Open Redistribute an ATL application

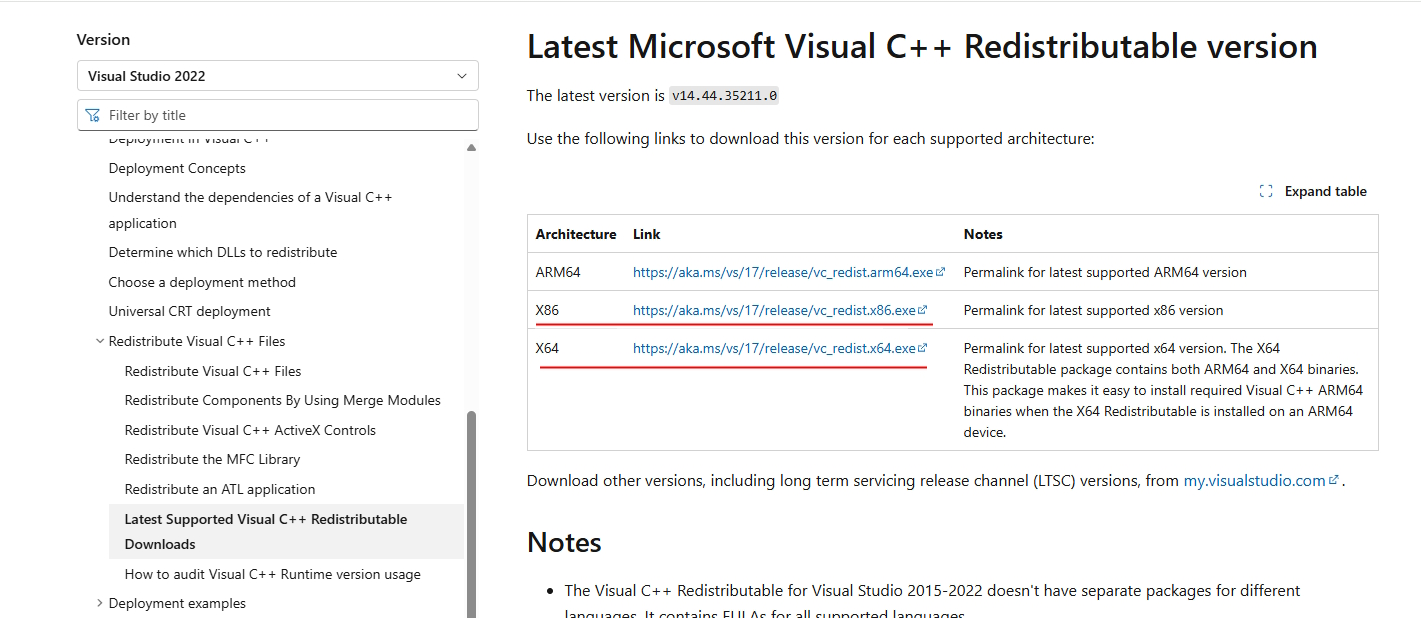point(220,489)
